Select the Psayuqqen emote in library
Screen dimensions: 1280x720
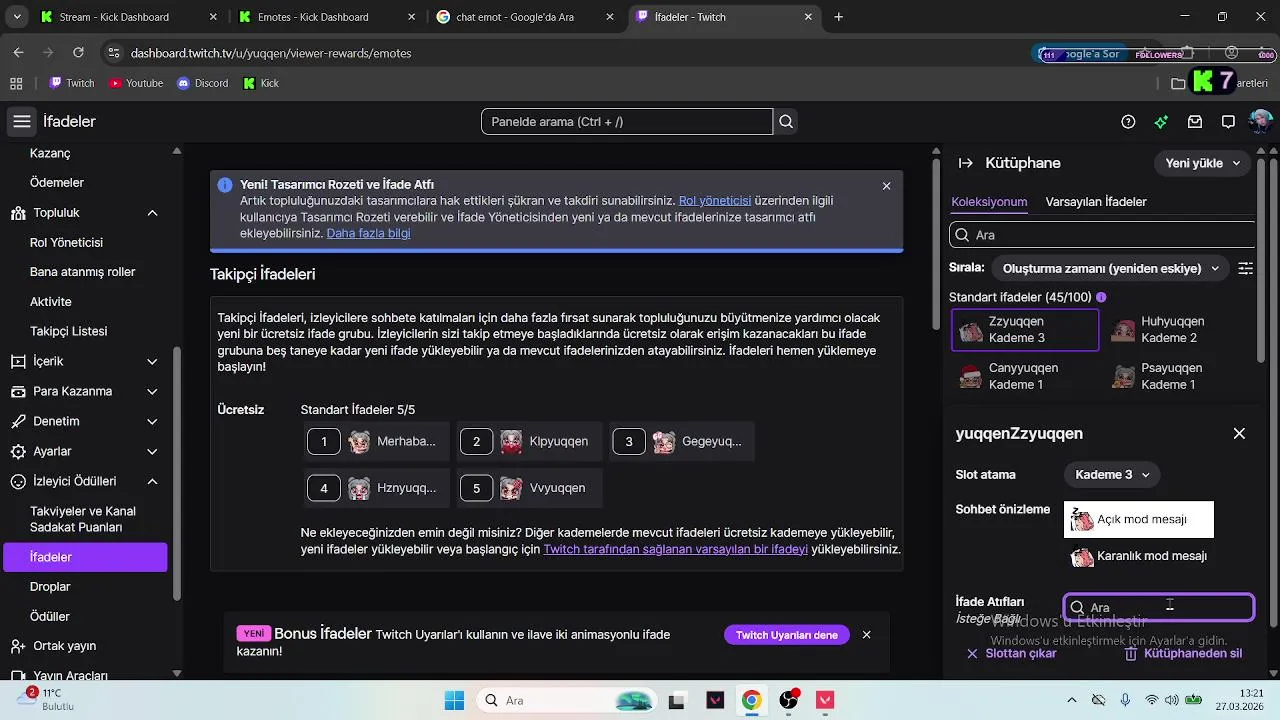(1178, 376)
